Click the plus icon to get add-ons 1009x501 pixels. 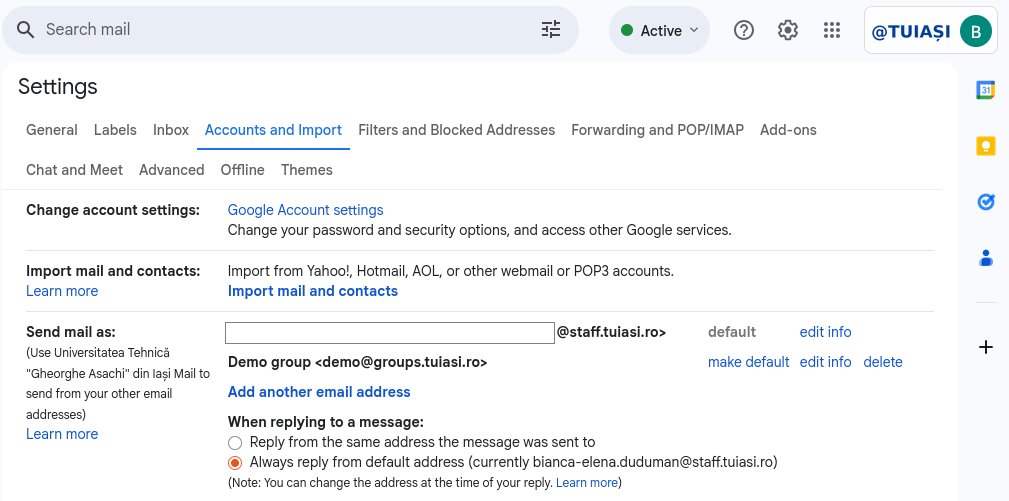985,347
